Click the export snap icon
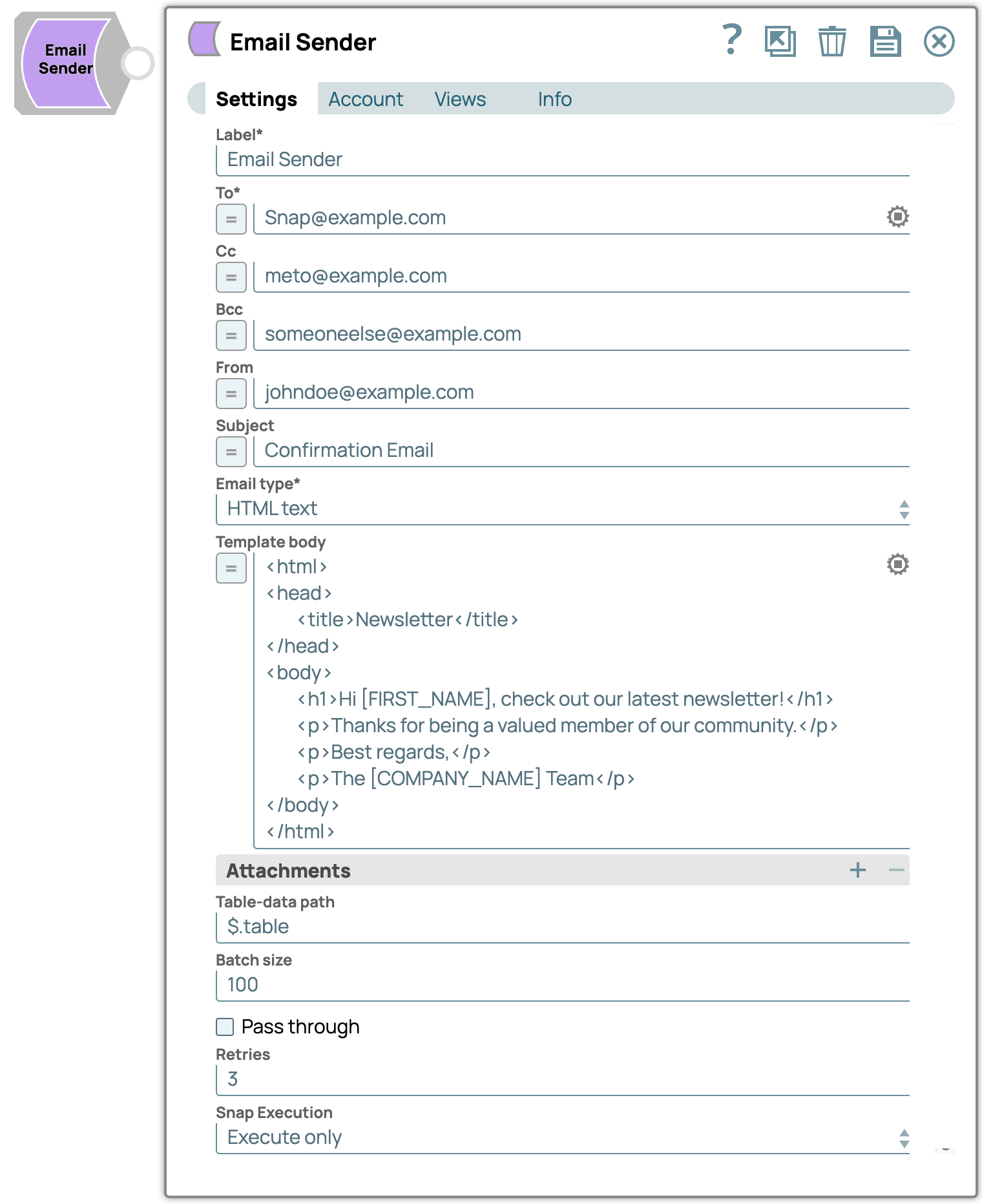The image size is (982, 1204). 780,42
